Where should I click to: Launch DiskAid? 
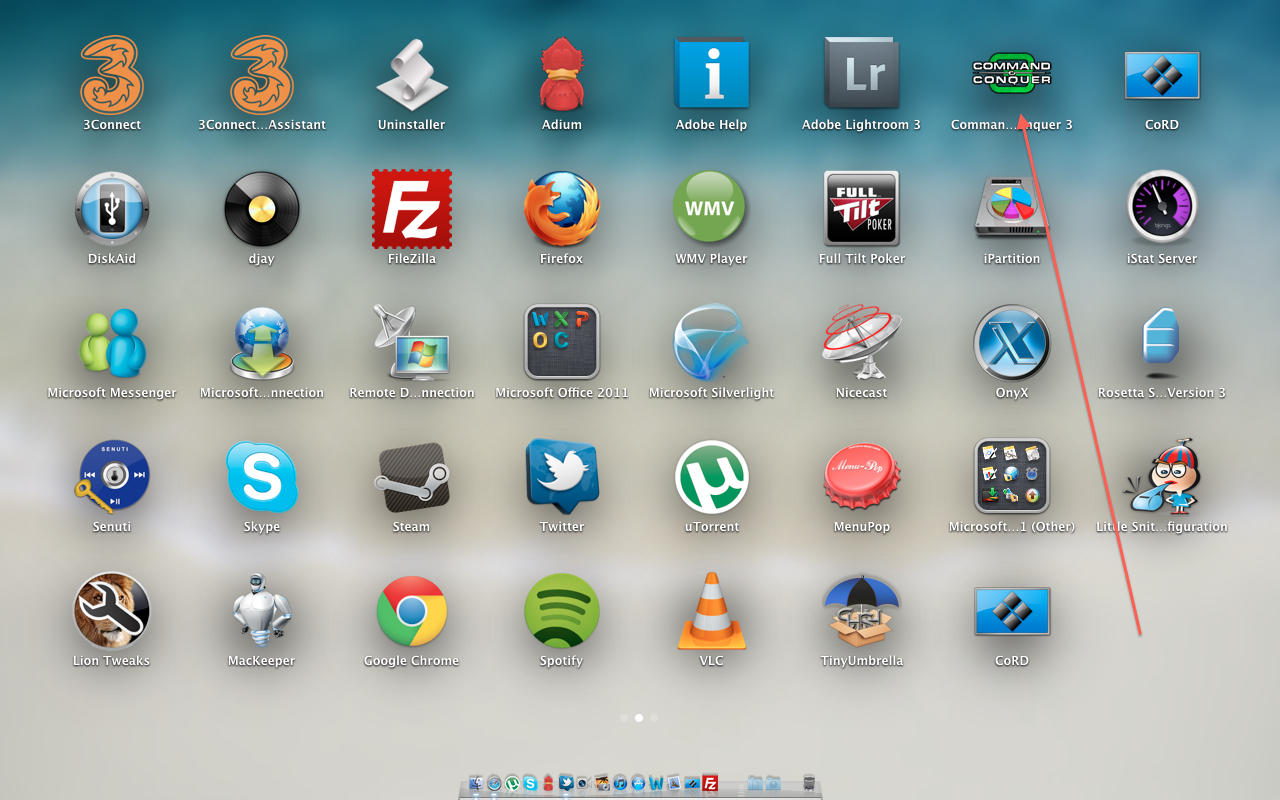coord(111,209)
